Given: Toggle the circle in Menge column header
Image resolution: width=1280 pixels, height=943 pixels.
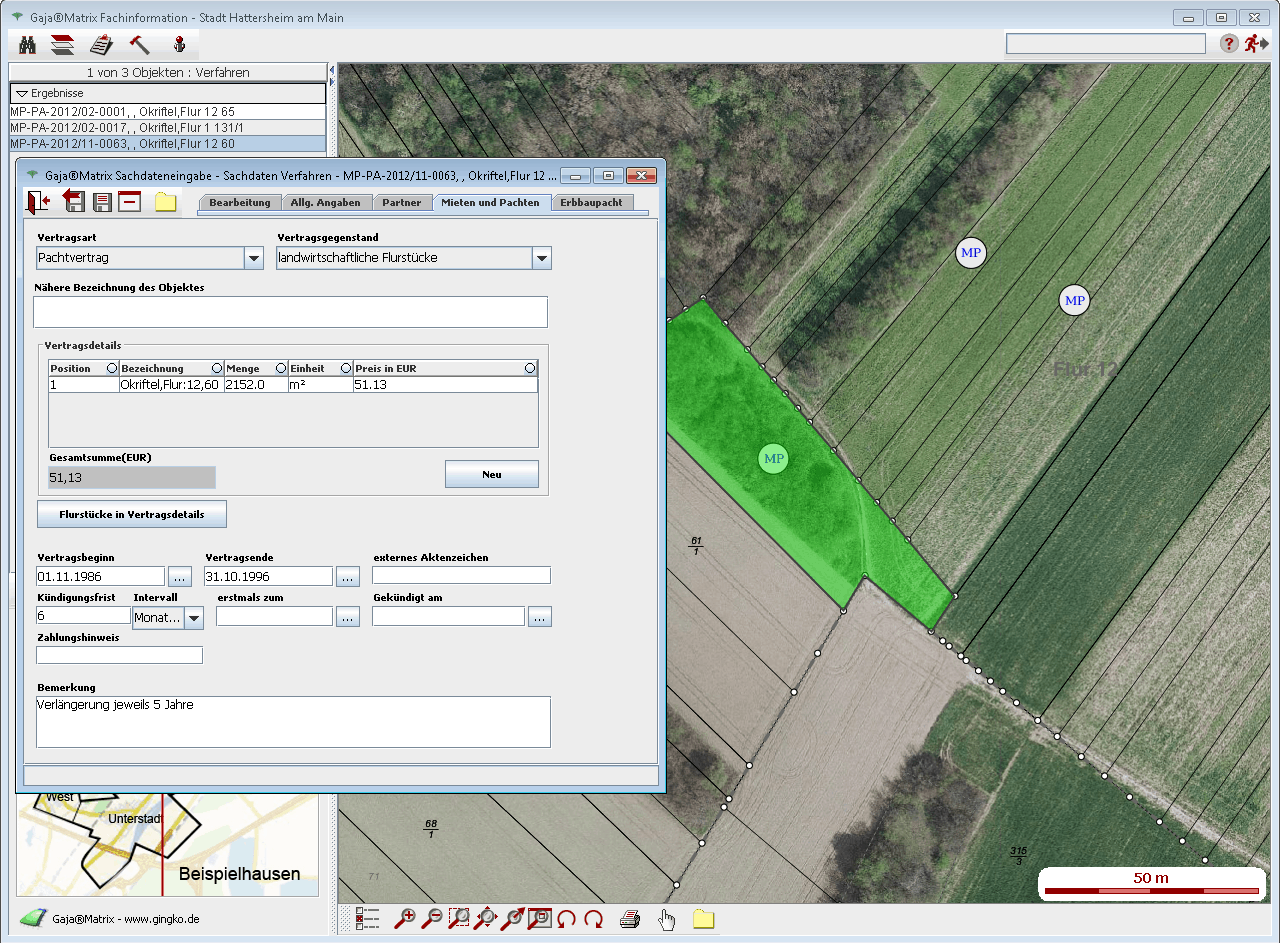Looking at the screenshot, I should [x=279, y=369].
